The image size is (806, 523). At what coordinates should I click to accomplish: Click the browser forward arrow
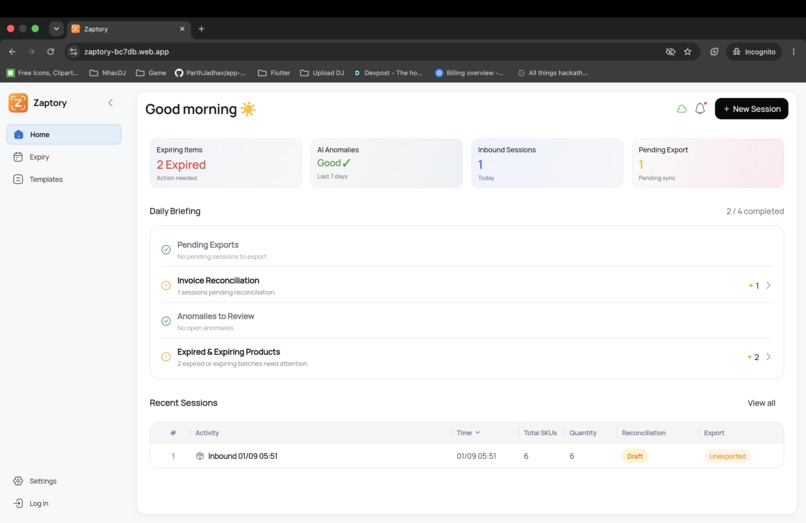(31, 51)
